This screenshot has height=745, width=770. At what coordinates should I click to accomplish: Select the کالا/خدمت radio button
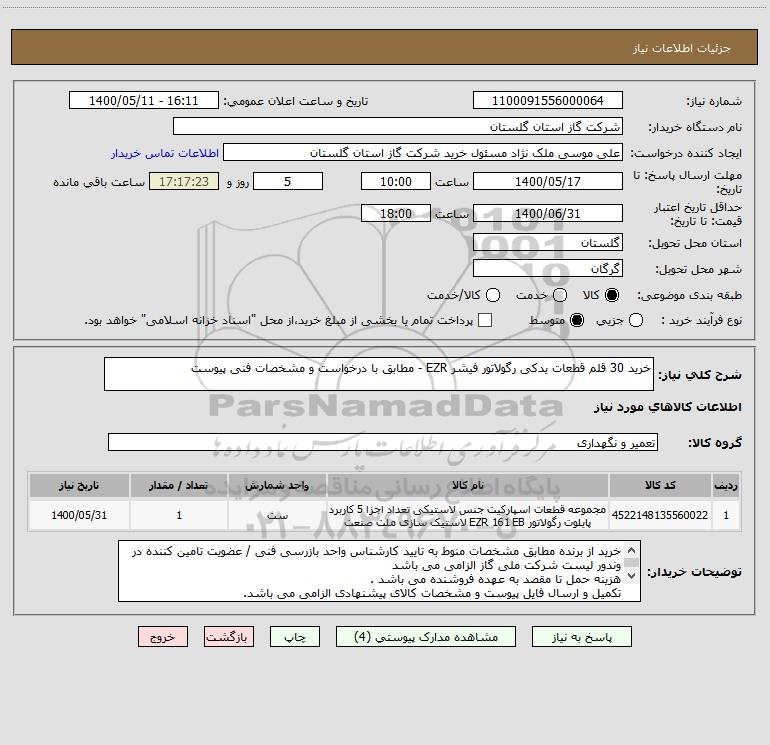click(493, 295)
